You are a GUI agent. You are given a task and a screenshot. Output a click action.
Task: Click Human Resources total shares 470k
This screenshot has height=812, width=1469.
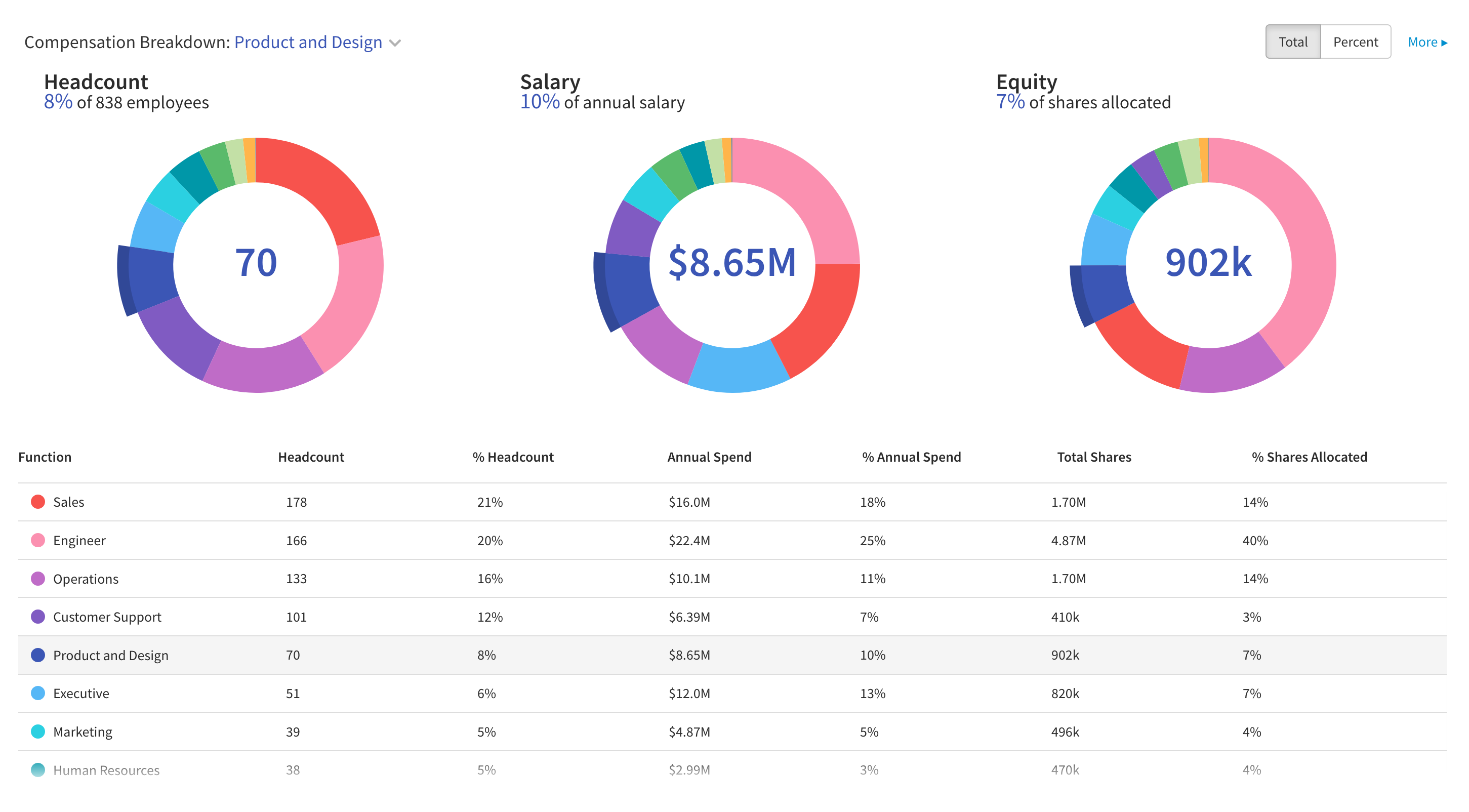pos(1065,770)
